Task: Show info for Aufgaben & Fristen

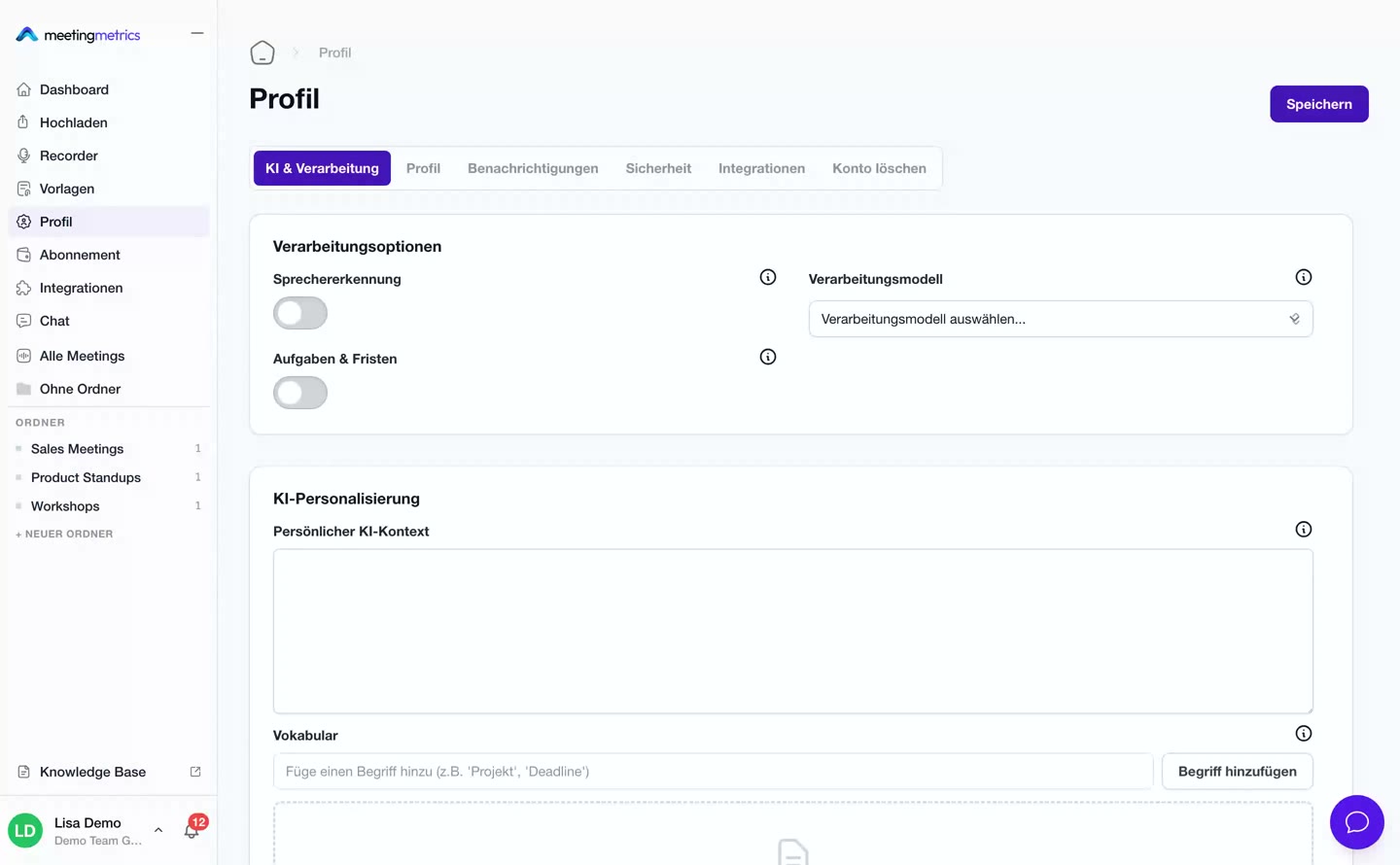Action: pyautogui.click(x=768, y=357)
